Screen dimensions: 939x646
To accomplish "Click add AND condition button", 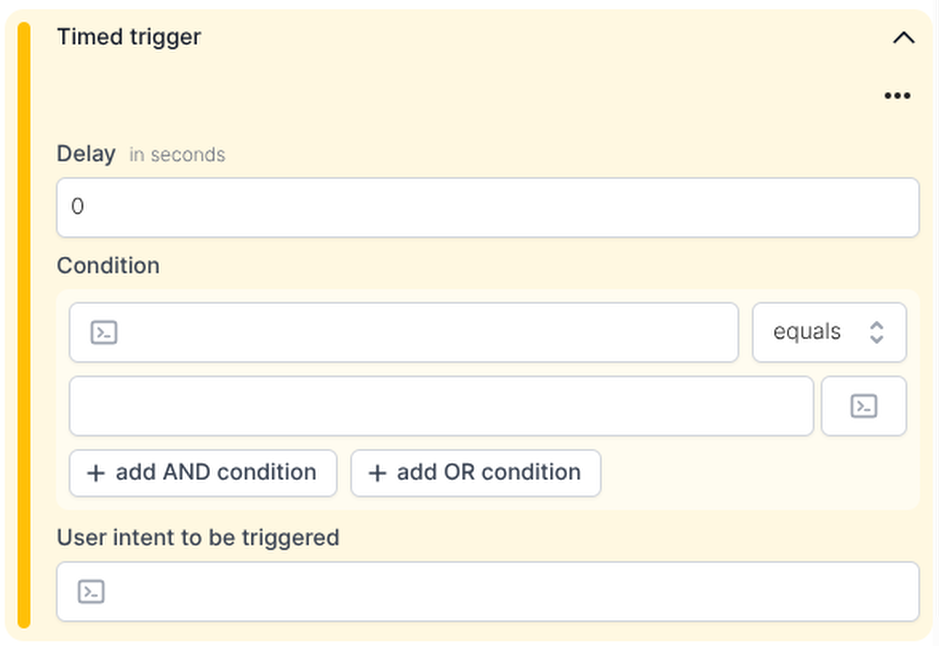I will 203,473.
